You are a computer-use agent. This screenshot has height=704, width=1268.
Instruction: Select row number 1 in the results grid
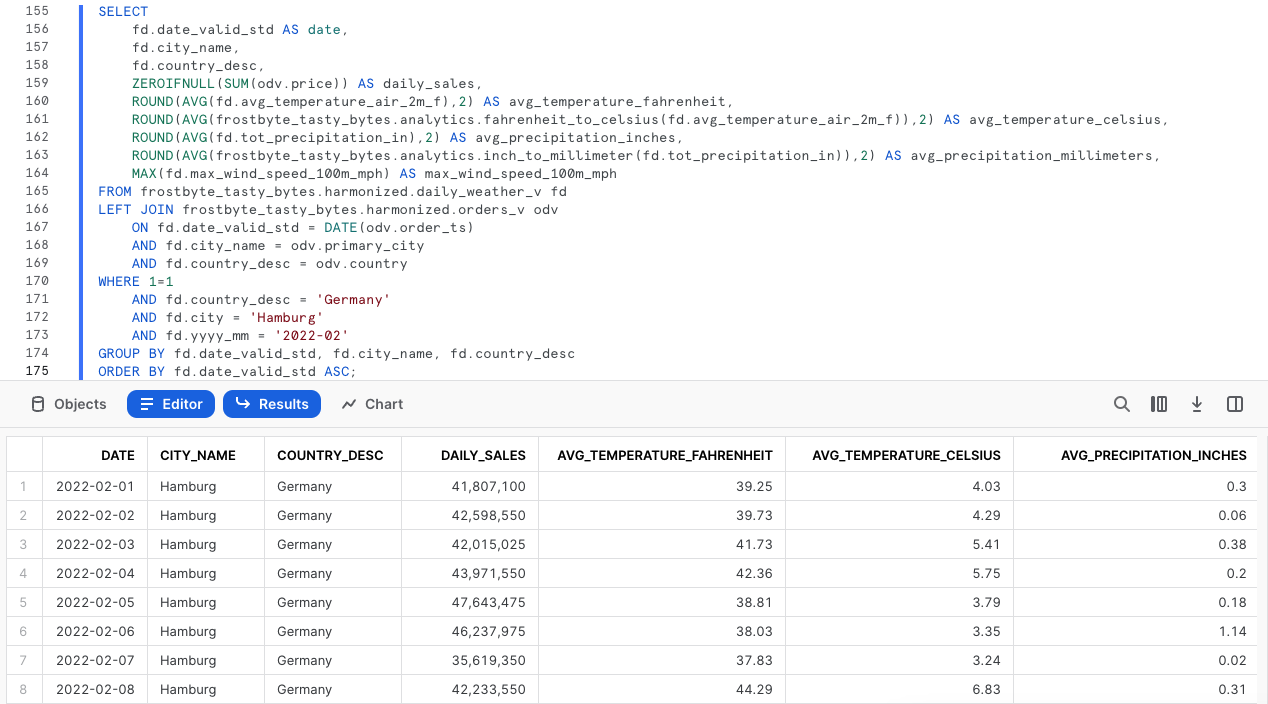(x=23, y=486)
